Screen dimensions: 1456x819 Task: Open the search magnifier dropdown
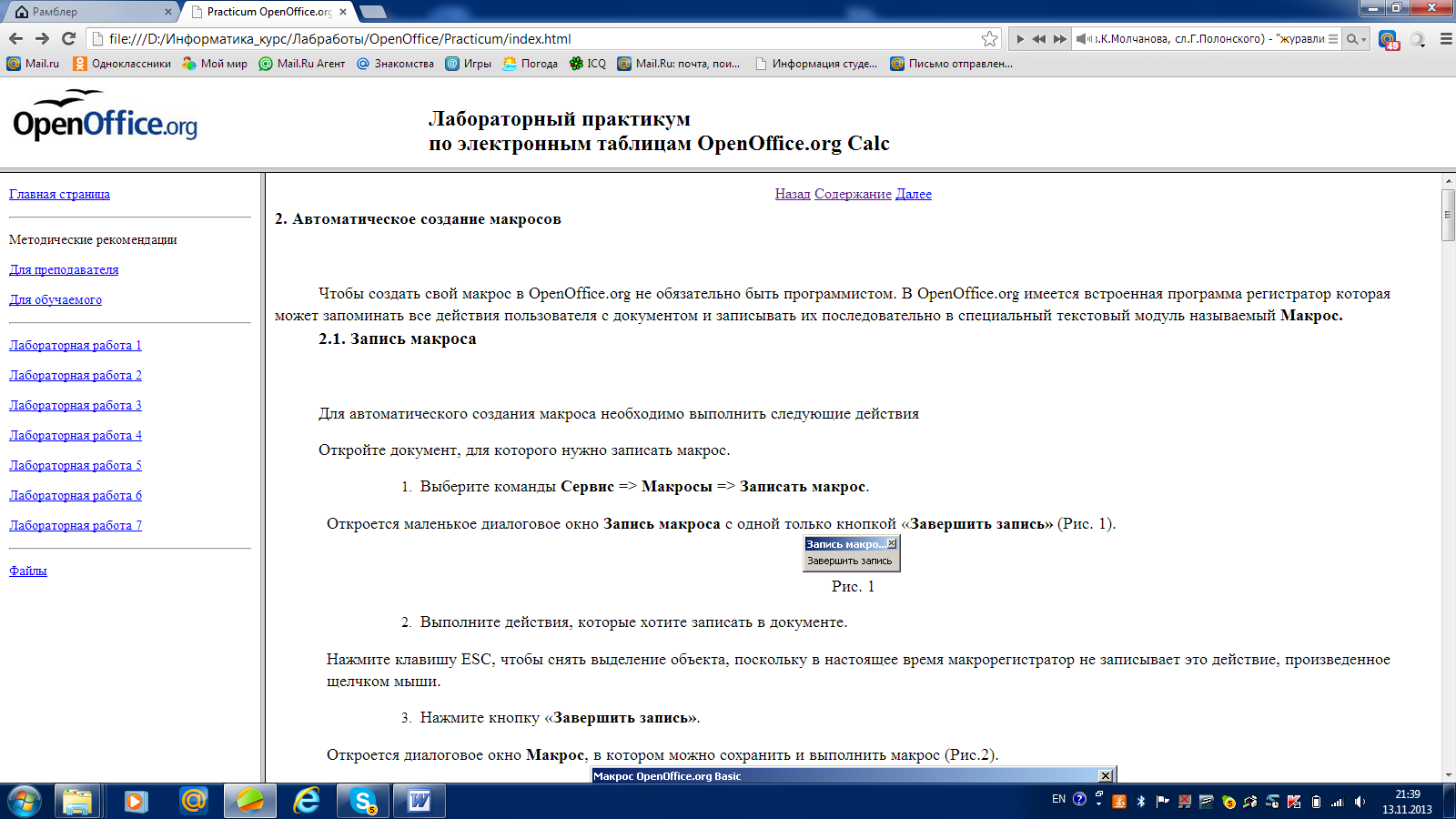tap(1356, 39)
